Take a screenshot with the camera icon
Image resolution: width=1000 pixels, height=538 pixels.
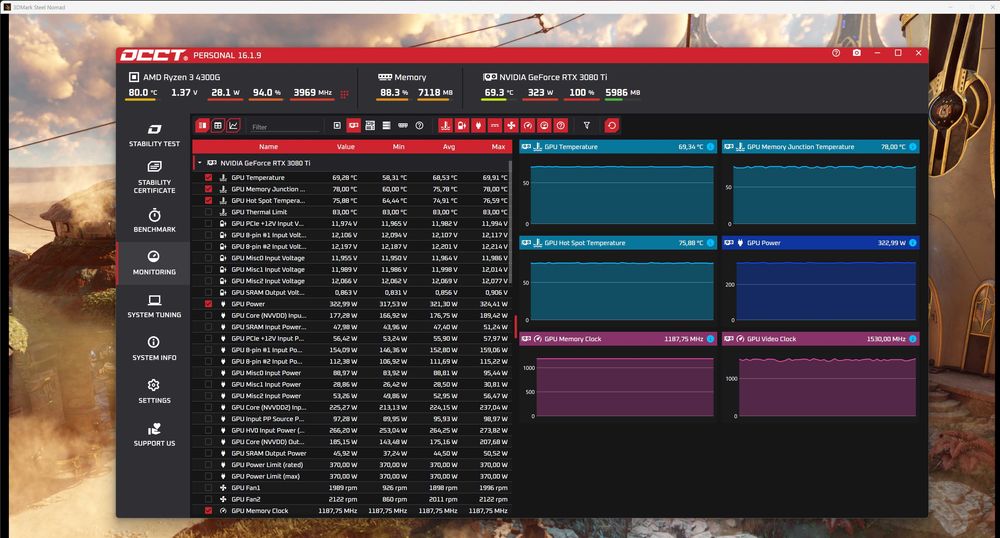(857, 53)
